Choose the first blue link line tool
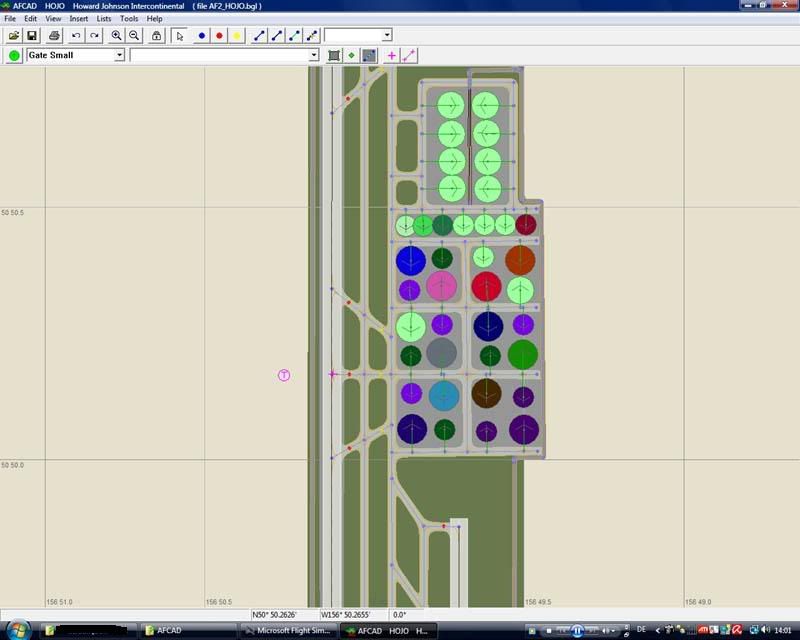 point(259,35)
